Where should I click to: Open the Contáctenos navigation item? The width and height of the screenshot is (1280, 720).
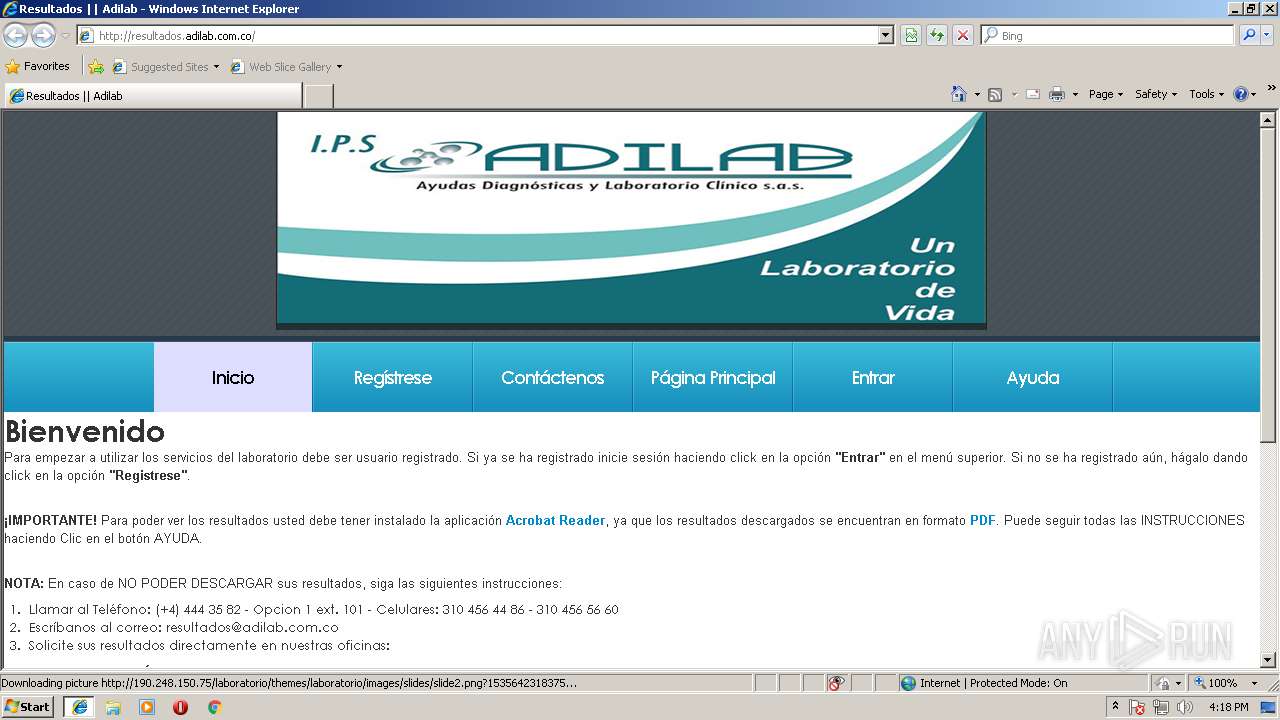coord(553,377)
